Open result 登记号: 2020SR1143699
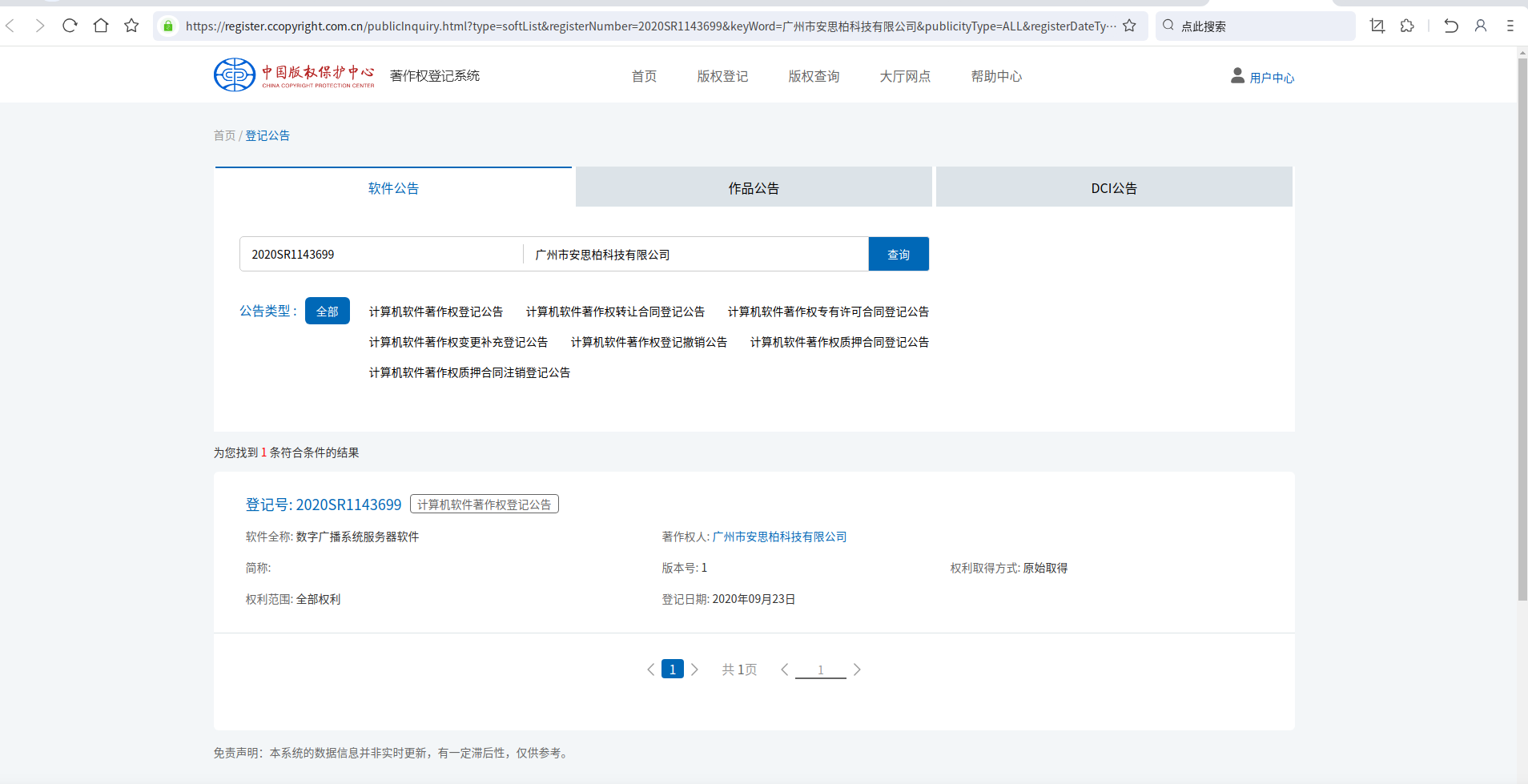 coord(324,505)
